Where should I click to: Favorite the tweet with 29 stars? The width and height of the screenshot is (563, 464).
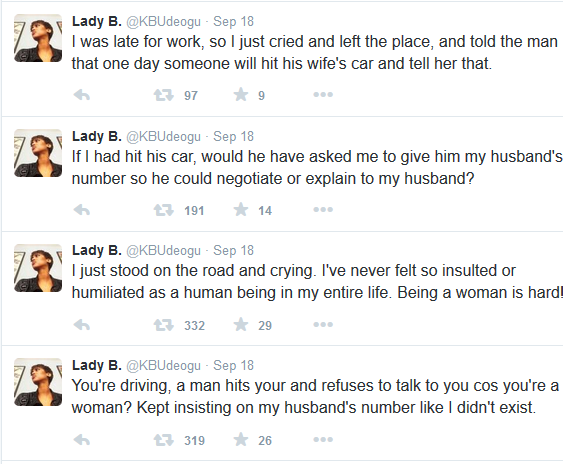click(241, 325)
